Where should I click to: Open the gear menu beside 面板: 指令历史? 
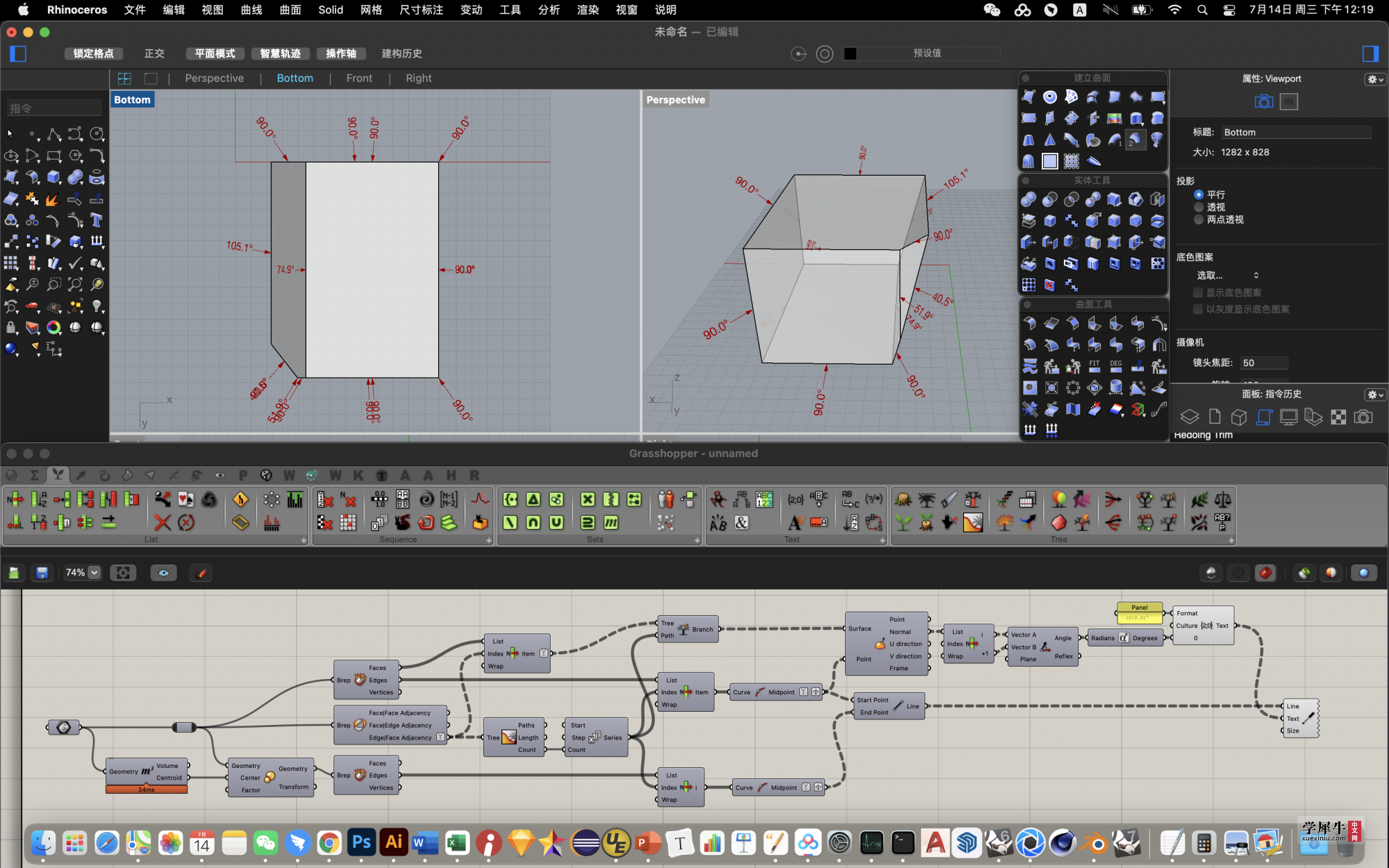pos(1375,394)
